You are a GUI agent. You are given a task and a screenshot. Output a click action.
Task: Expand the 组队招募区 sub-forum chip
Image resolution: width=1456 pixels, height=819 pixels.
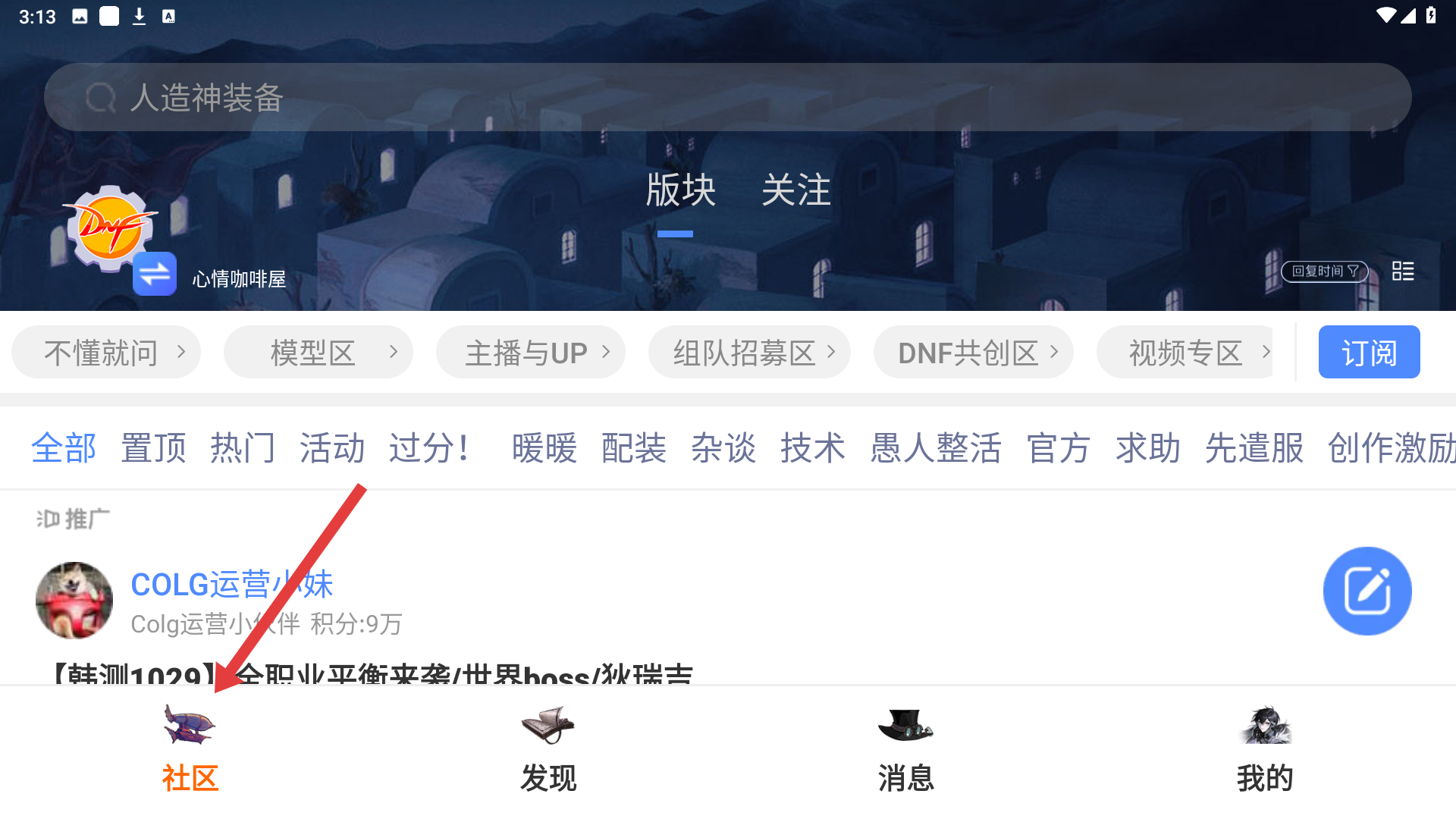[749, 352]
